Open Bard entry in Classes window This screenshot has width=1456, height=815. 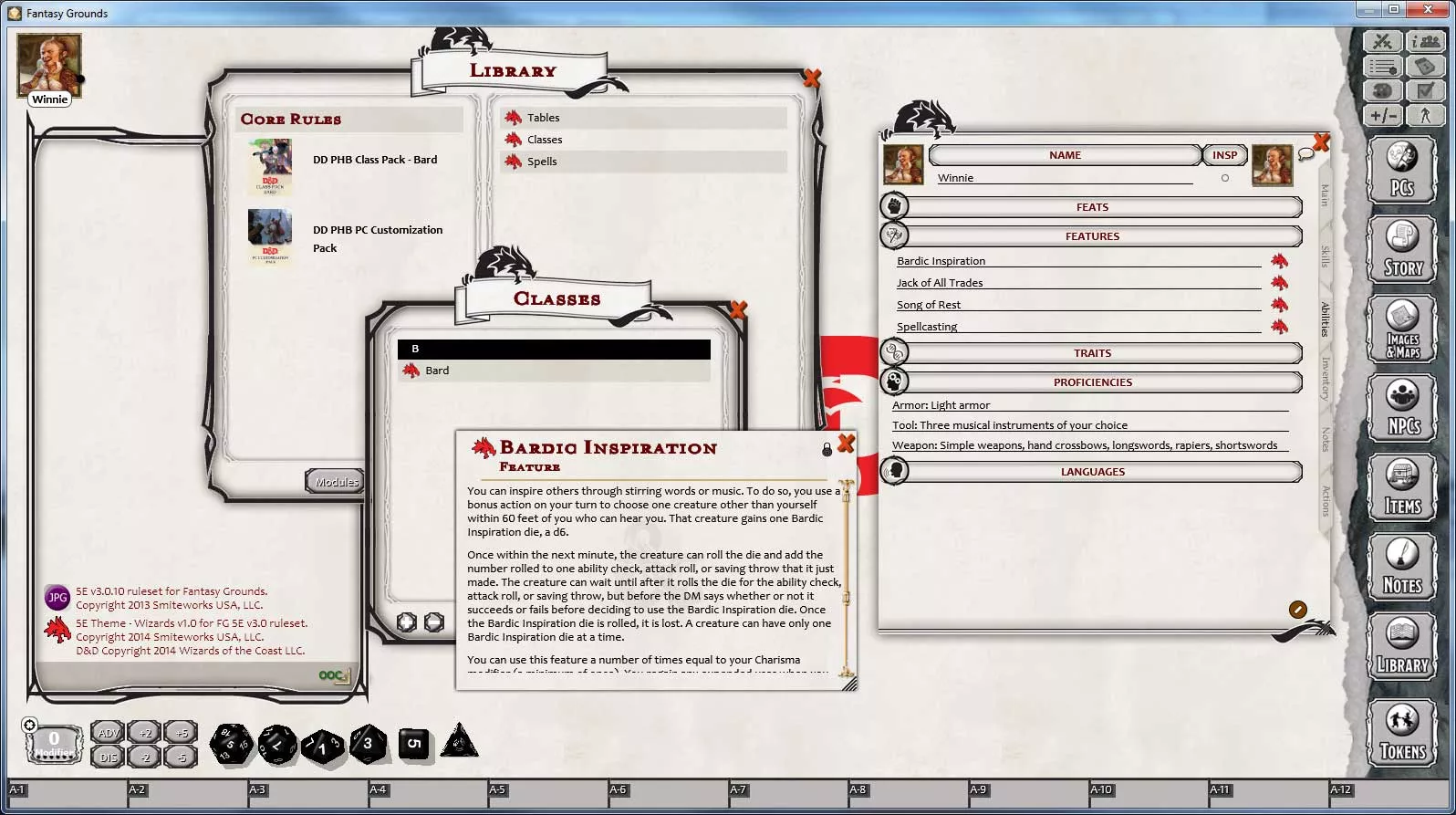pos(554,371)
